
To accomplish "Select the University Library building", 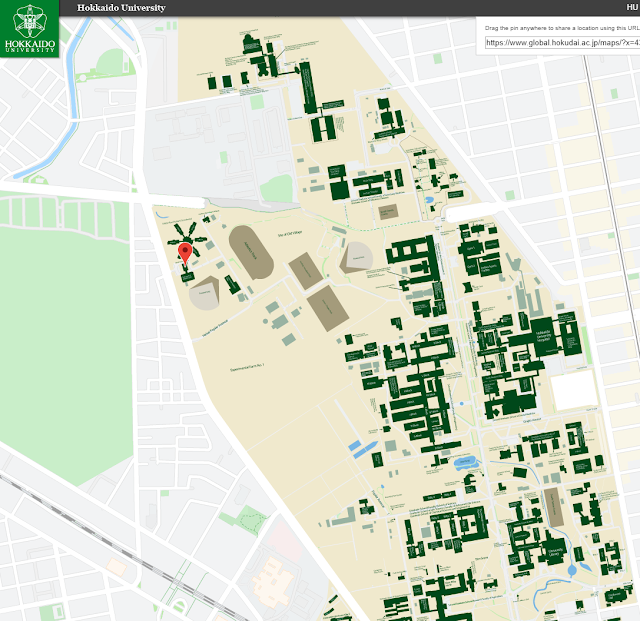I will point(555,550).
